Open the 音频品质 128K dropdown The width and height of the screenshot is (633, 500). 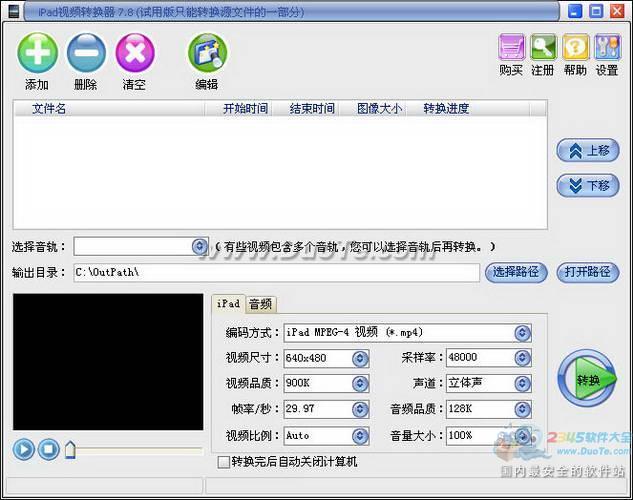pos(522,409)
